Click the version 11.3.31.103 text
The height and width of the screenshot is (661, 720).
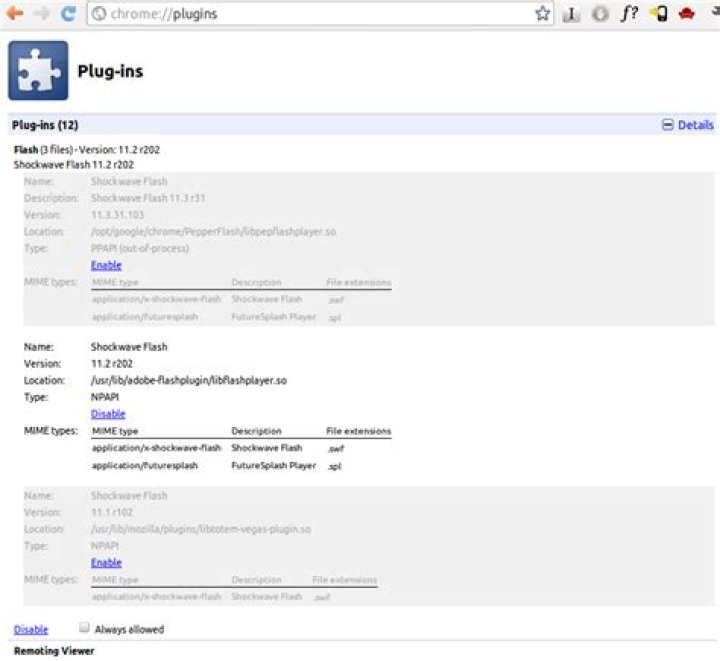point(117,215)
